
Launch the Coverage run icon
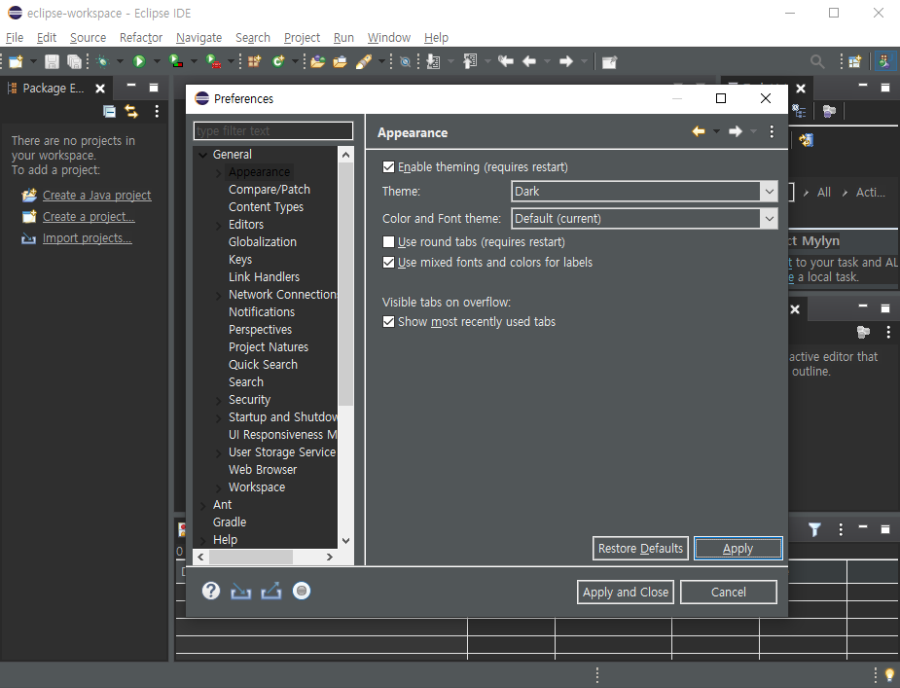(x=176, y=61)
